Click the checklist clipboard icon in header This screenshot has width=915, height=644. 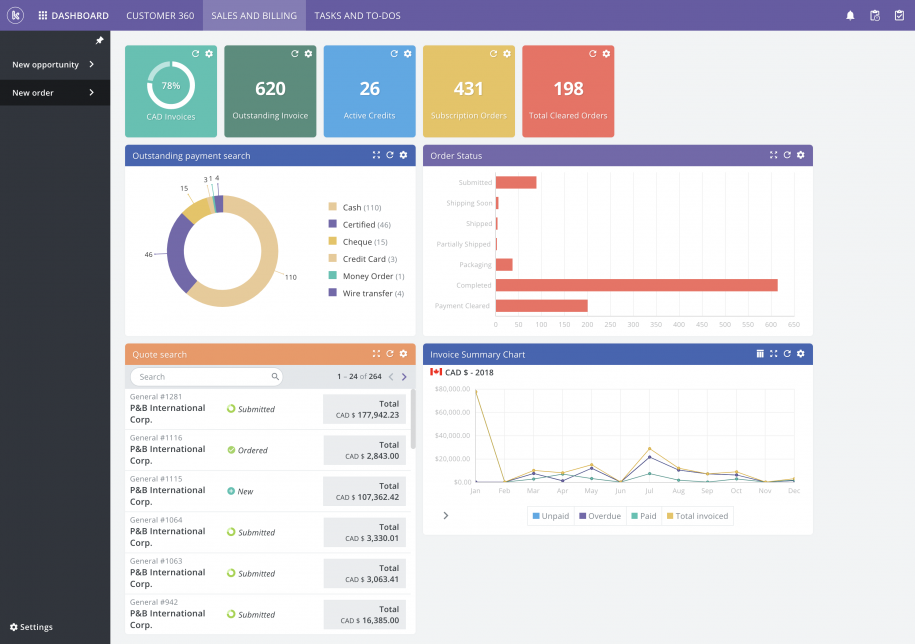pos(899,15)
